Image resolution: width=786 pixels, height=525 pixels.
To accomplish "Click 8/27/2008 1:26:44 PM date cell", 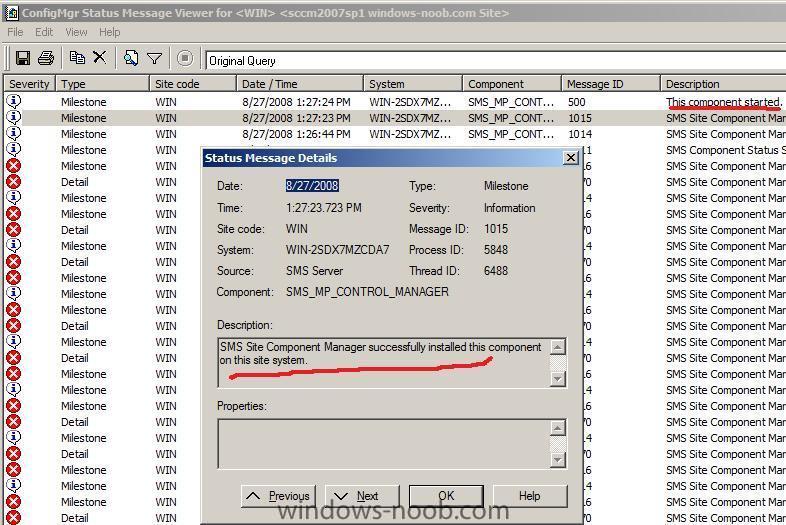I will (296, 134).
